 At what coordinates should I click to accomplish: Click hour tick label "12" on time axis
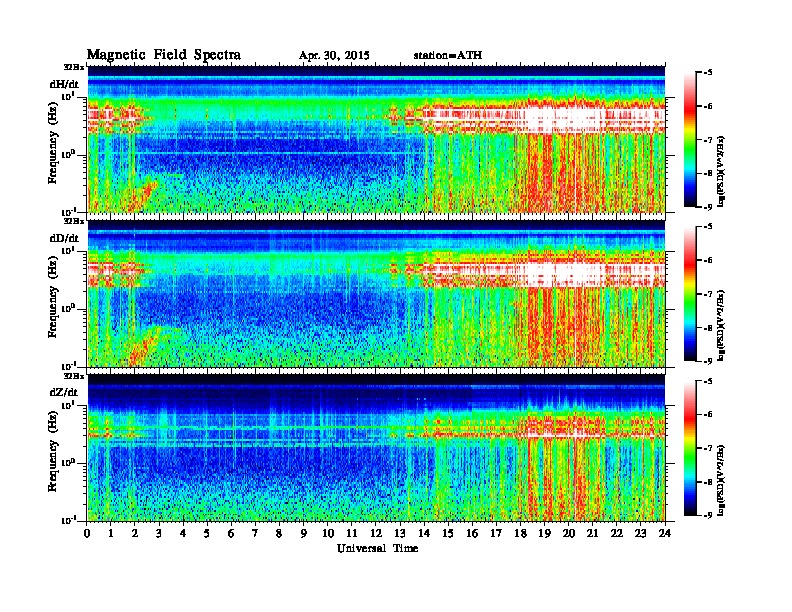376,533
